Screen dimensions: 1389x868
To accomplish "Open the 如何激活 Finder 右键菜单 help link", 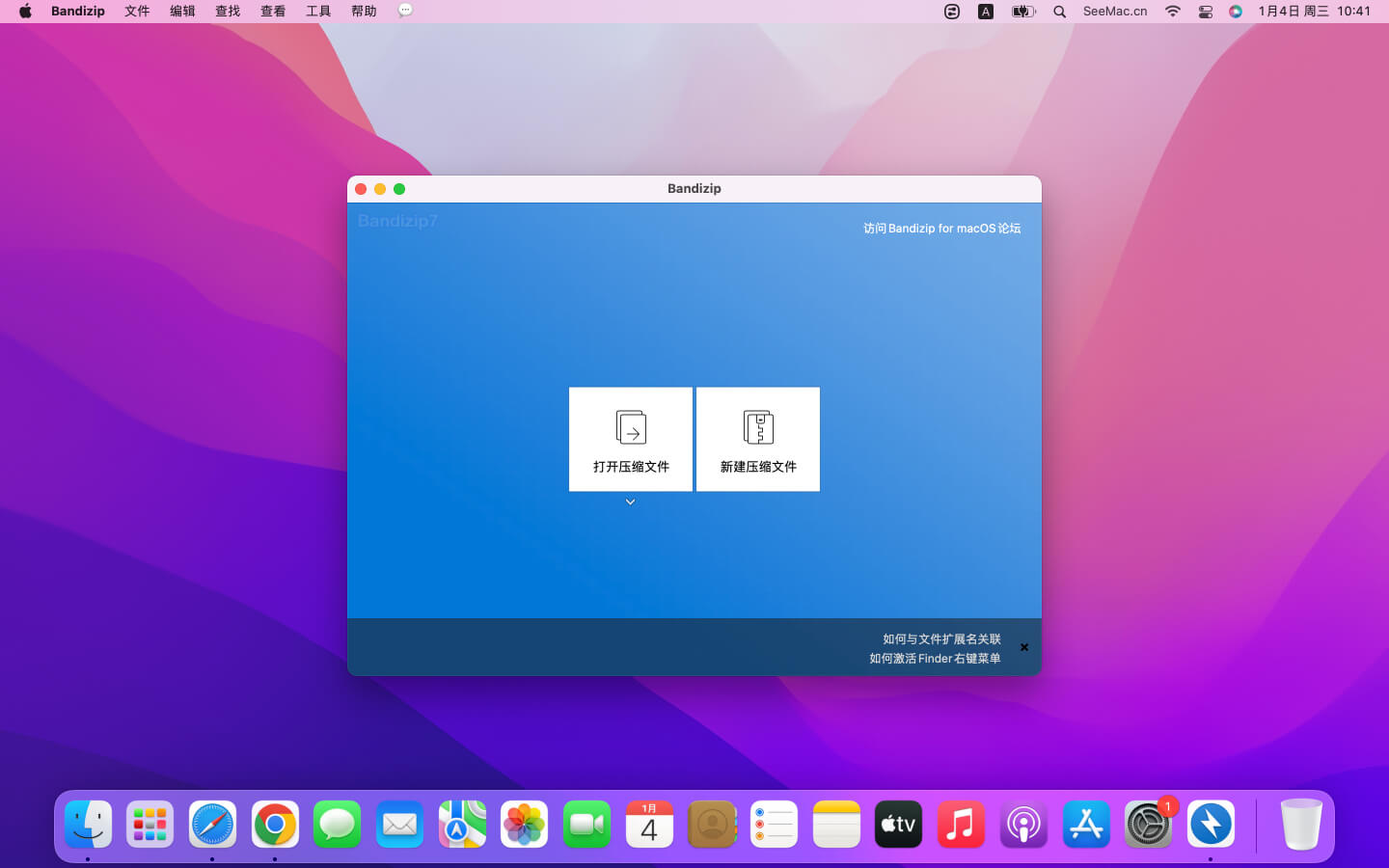I will pyautogui.click(x=935, y=659).
